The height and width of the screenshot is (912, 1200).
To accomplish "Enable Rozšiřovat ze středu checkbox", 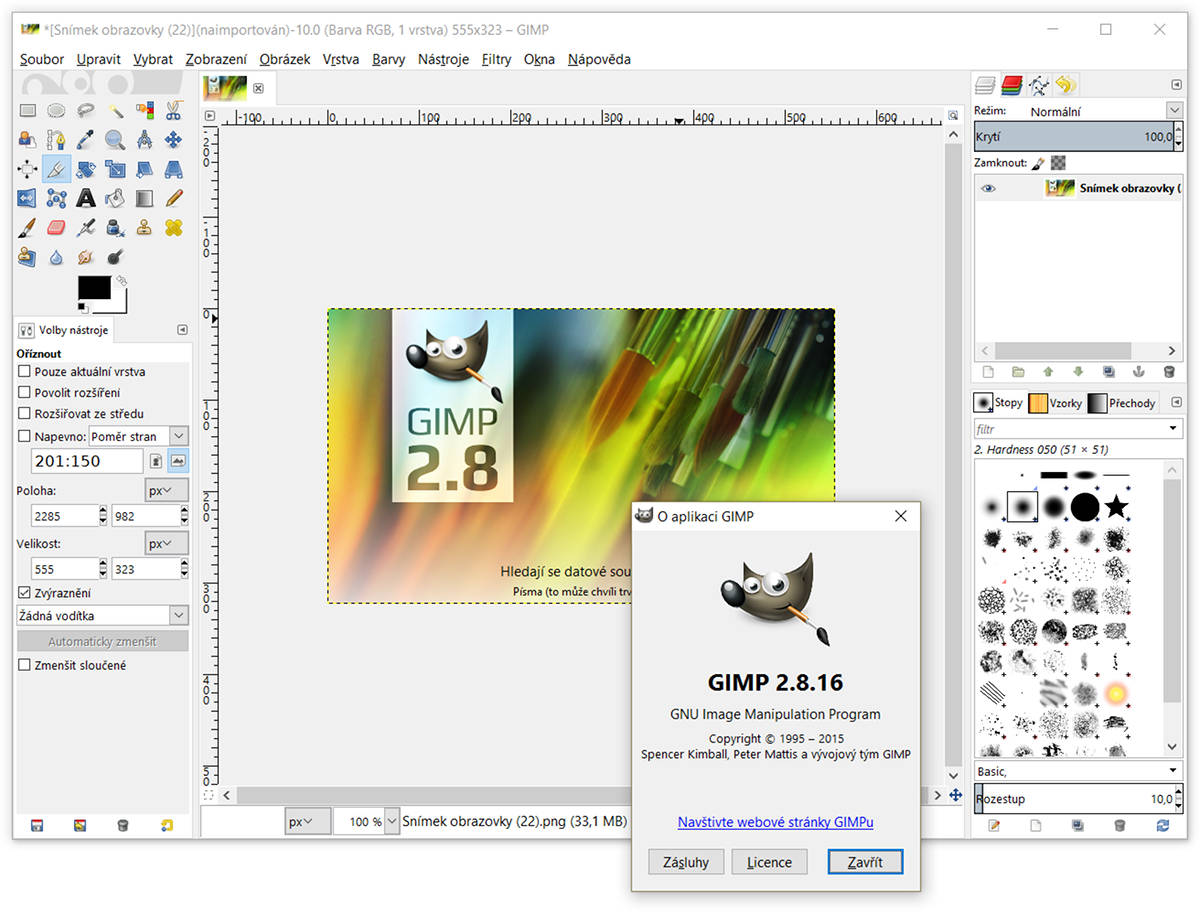I will [25, 413].
